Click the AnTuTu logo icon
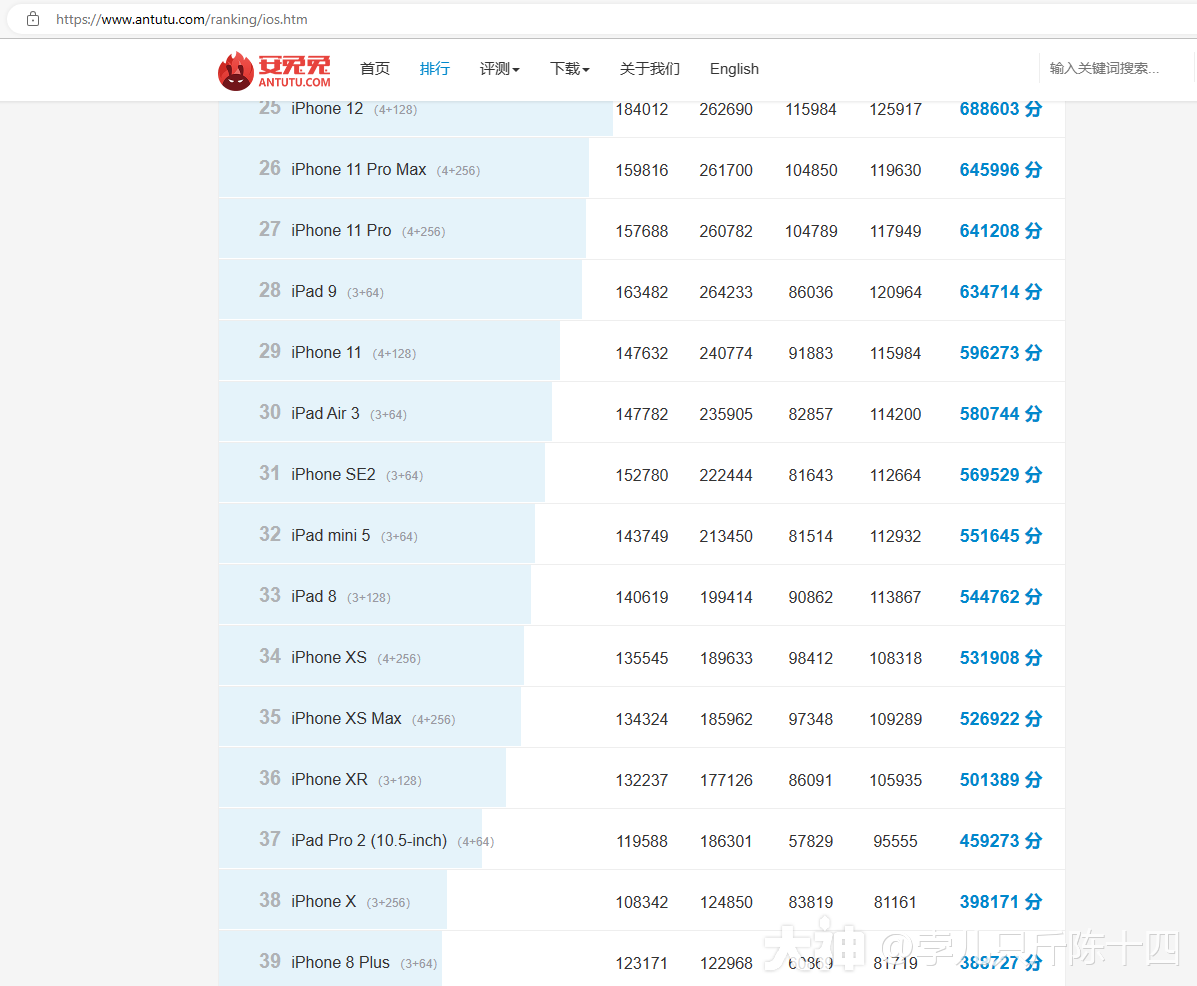1197x986 pixels. pyautogui.click(x=236, y=70)
